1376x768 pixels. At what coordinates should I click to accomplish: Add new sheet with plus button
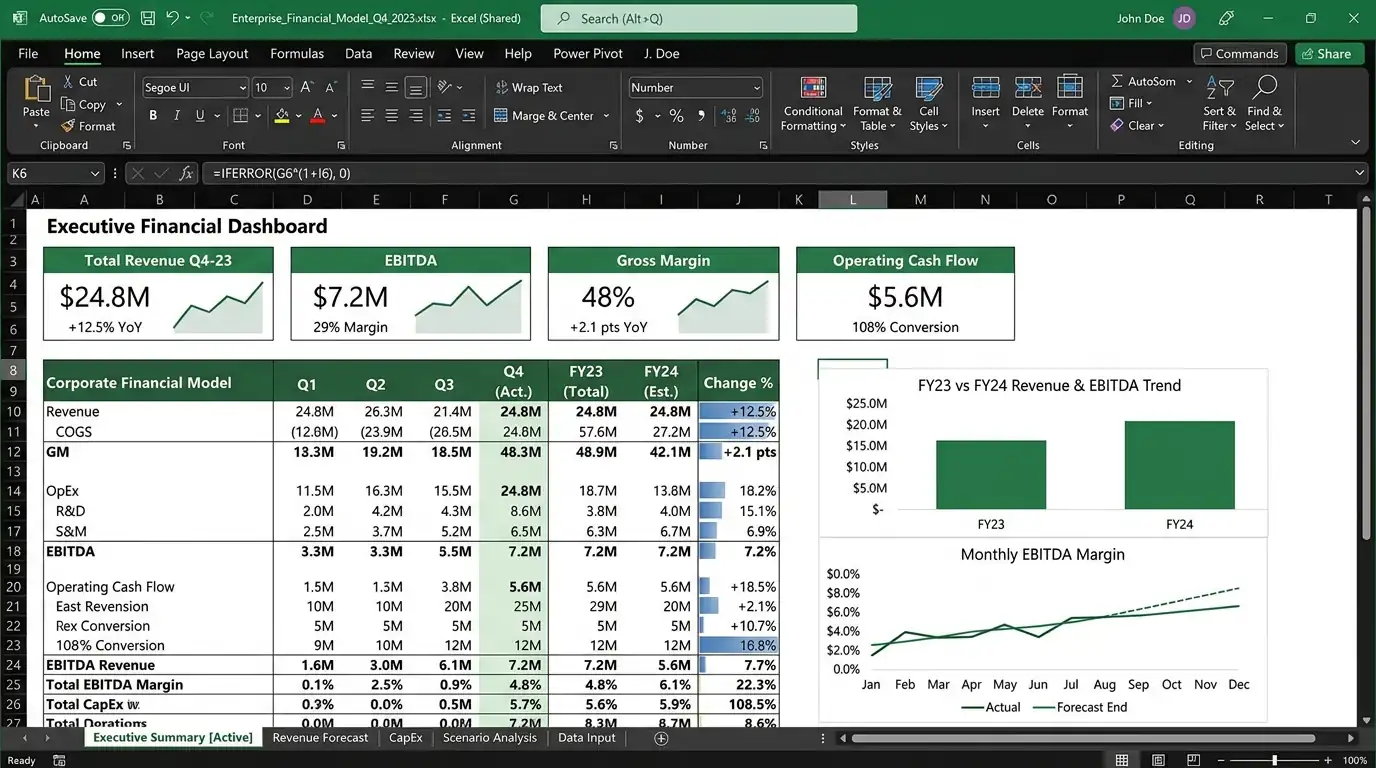tap(661, 738)
